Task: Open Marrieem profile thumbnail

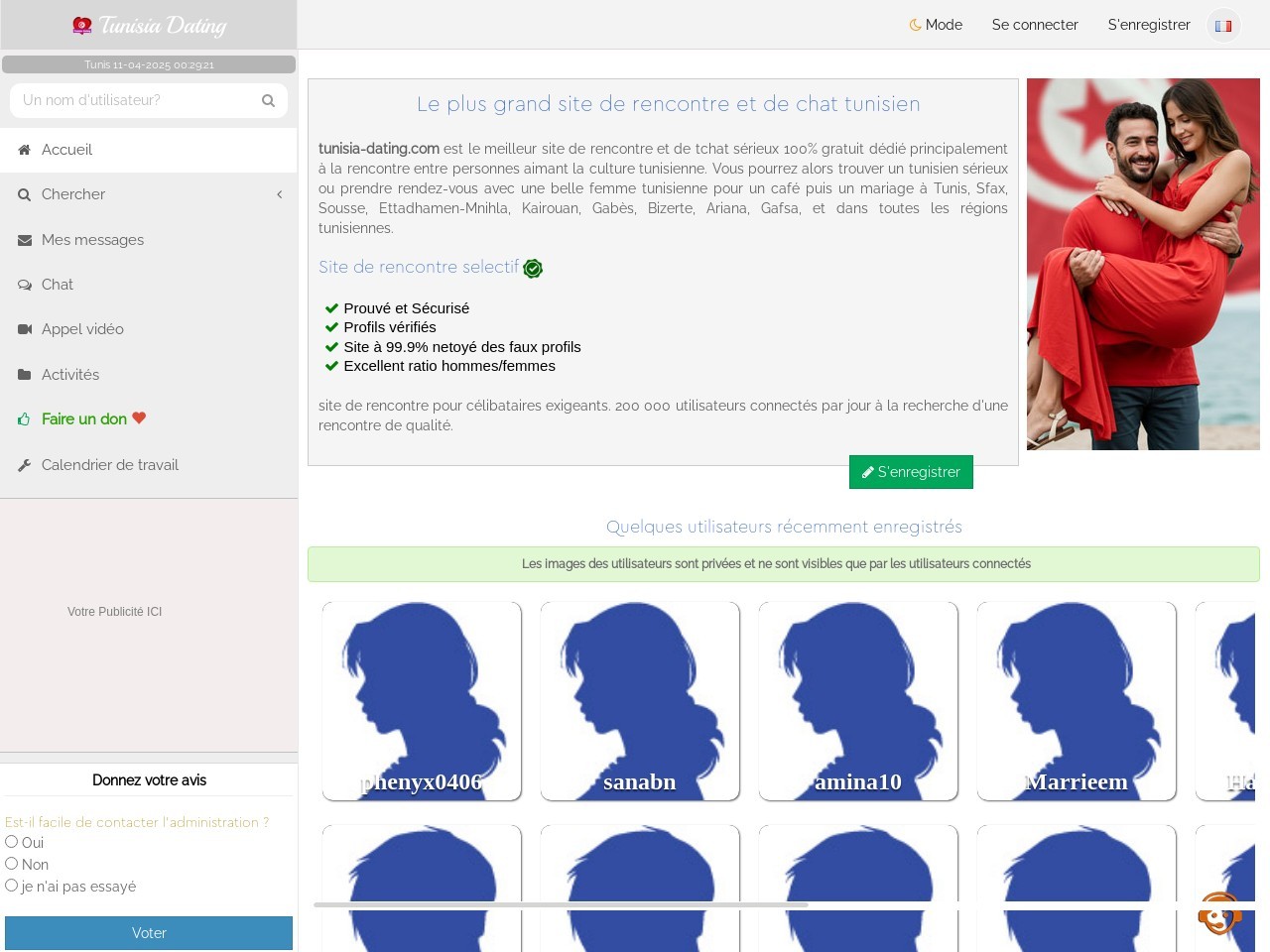Action: (x=1077, y=701)
